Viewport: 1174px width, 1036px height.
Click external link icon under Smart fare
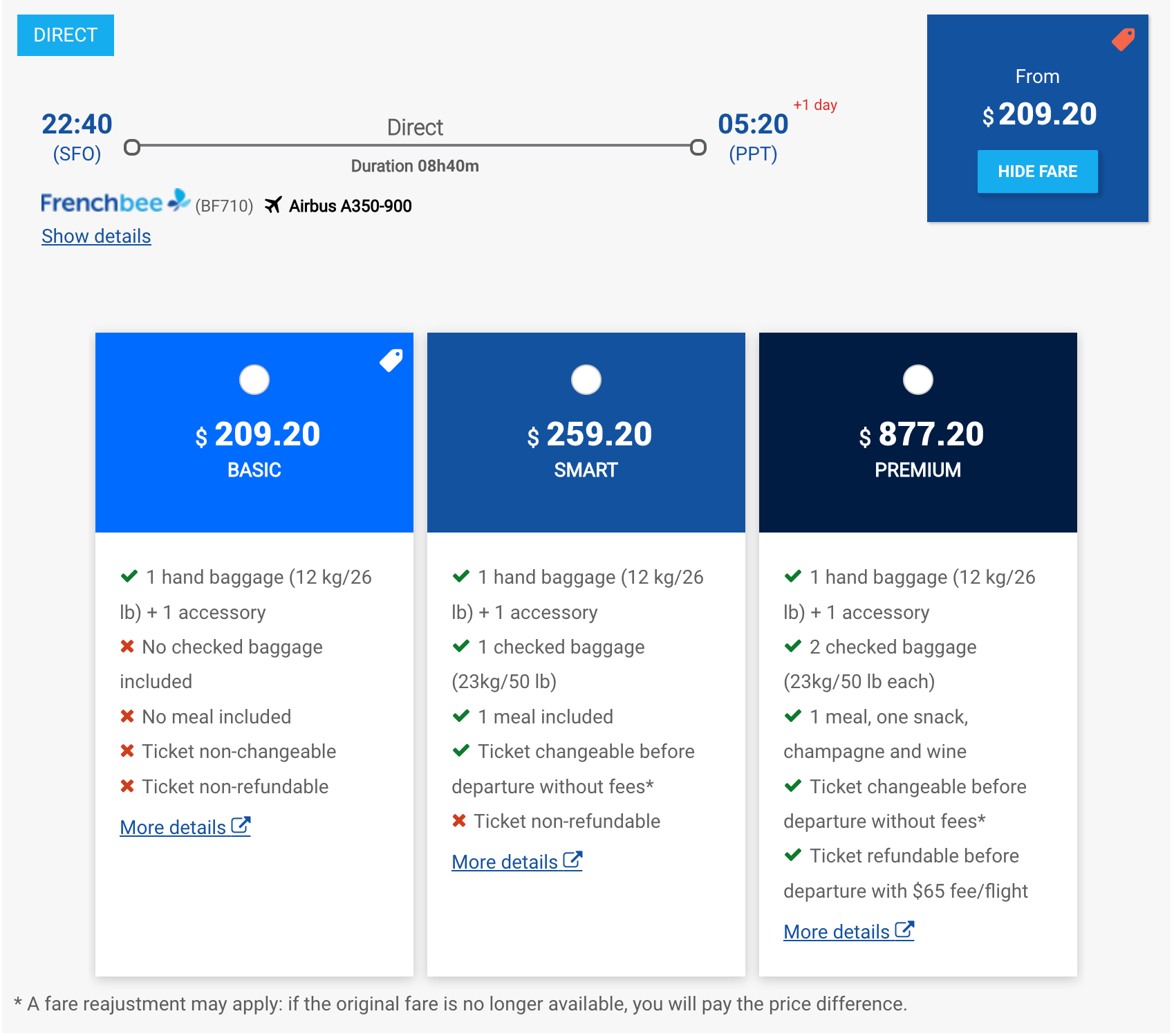572,860
